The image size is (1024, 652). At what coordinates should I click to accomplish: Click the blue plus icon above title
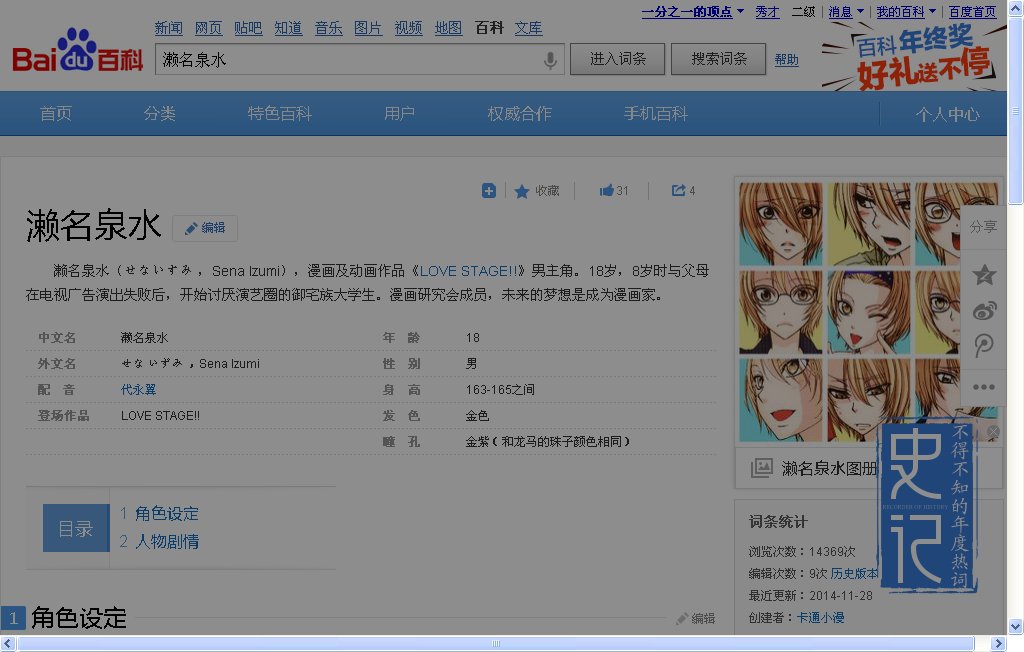coord(489,191)
